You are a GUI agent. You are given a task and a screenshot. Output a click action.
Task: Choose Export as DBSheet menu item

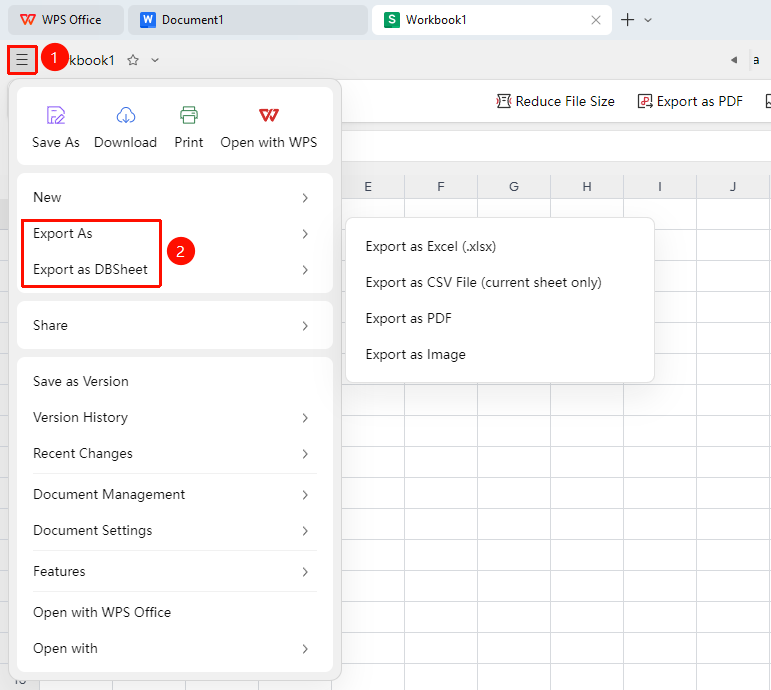pyautogui.click(x=175, y=270)
